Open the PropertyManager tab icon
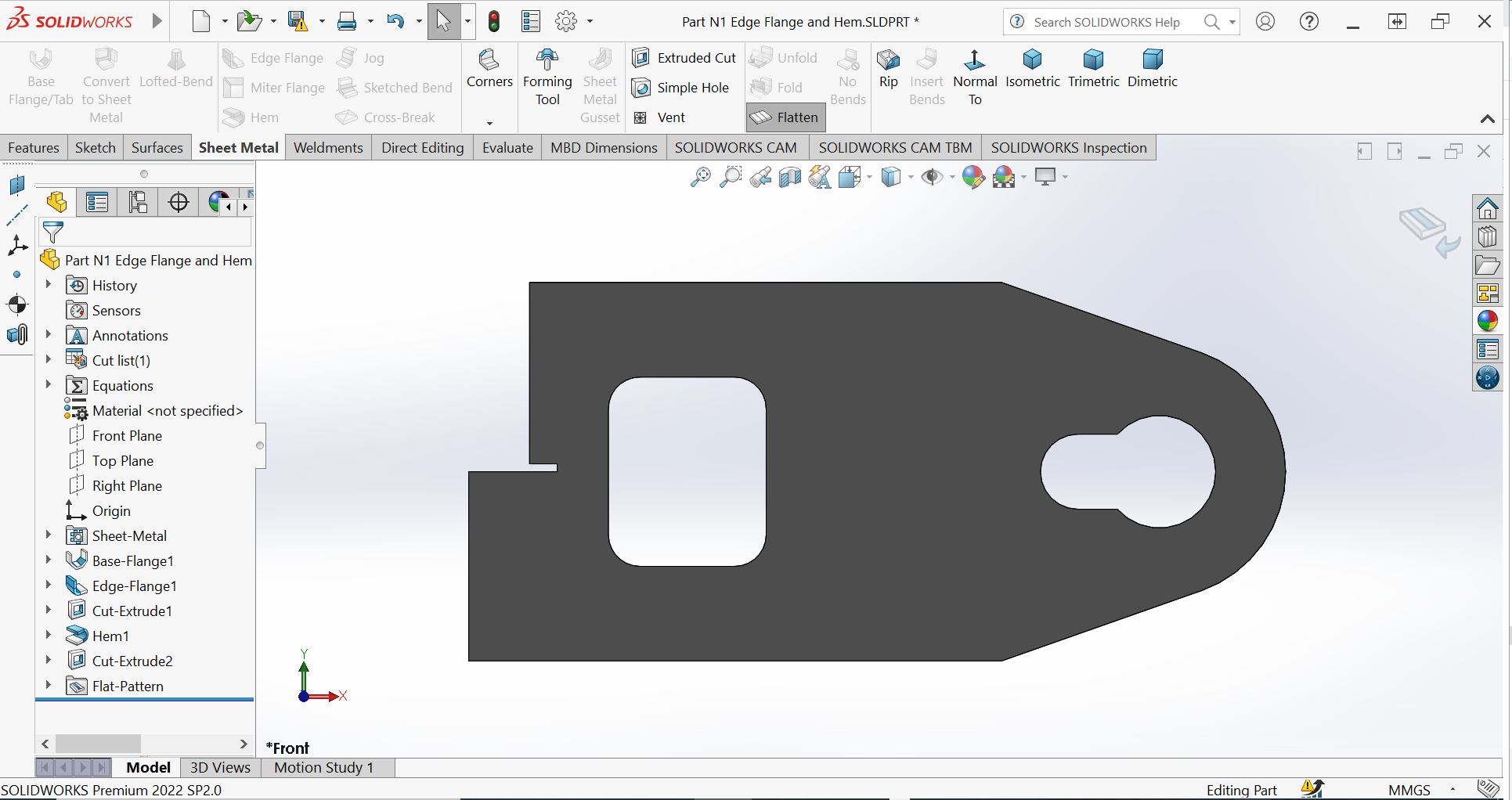 pos(97,203)
